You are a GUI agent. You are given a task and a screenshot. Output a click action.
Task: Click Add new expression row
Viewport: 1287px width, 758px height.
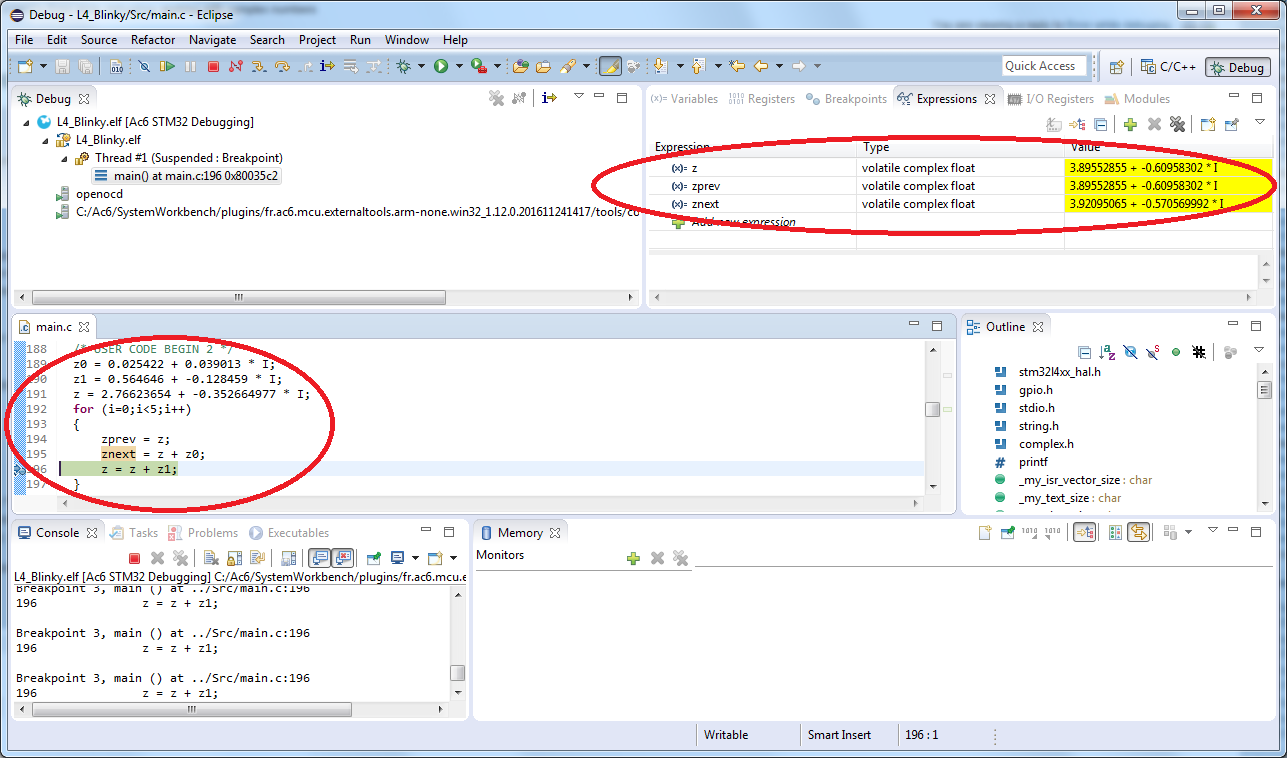[744, 222]
